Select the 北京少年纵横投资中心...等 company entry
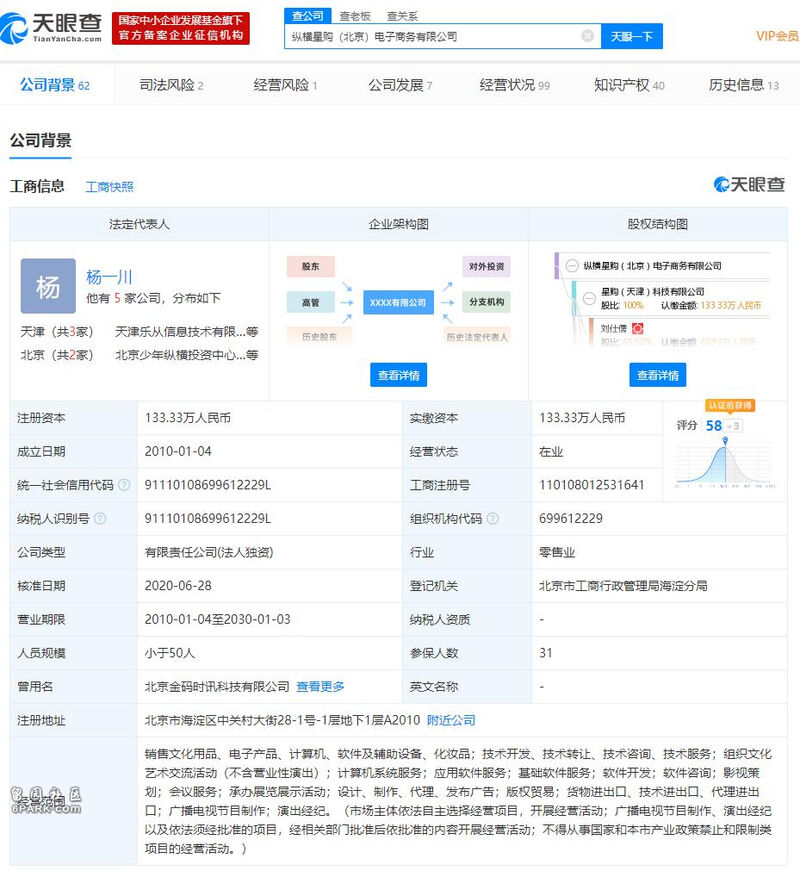Image resolution: width=800 pixels, height=871 pixels. click(x=187, y=355)
